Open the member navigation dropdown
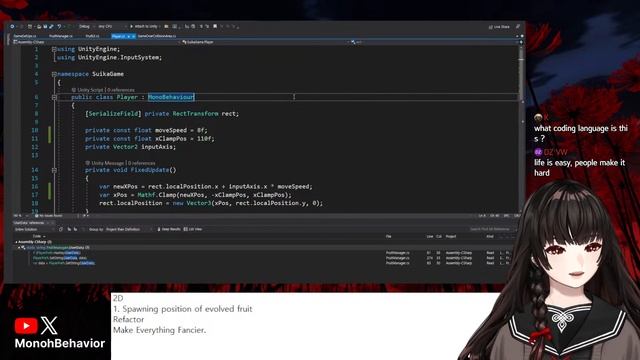This screenshot has height=360, width=640. click(435, 42)
